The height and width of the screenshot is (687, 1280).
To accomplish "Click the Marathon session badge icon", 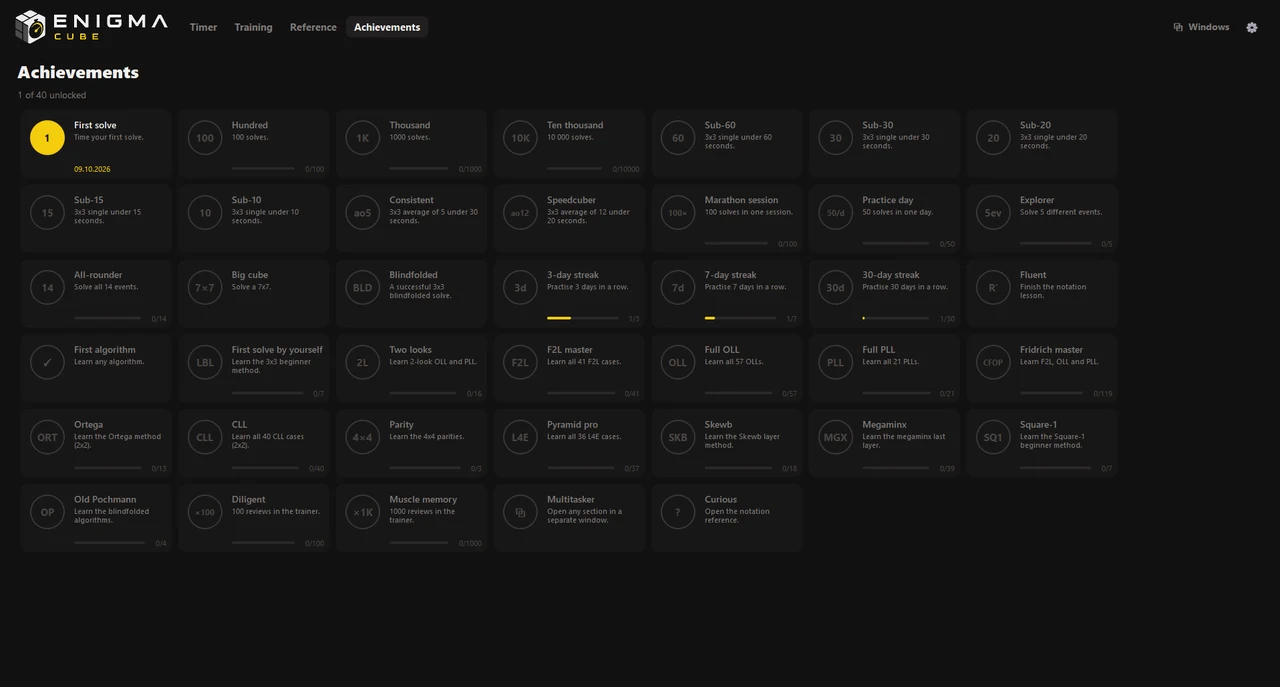I will pyautogui.click(x=678, y=213).
